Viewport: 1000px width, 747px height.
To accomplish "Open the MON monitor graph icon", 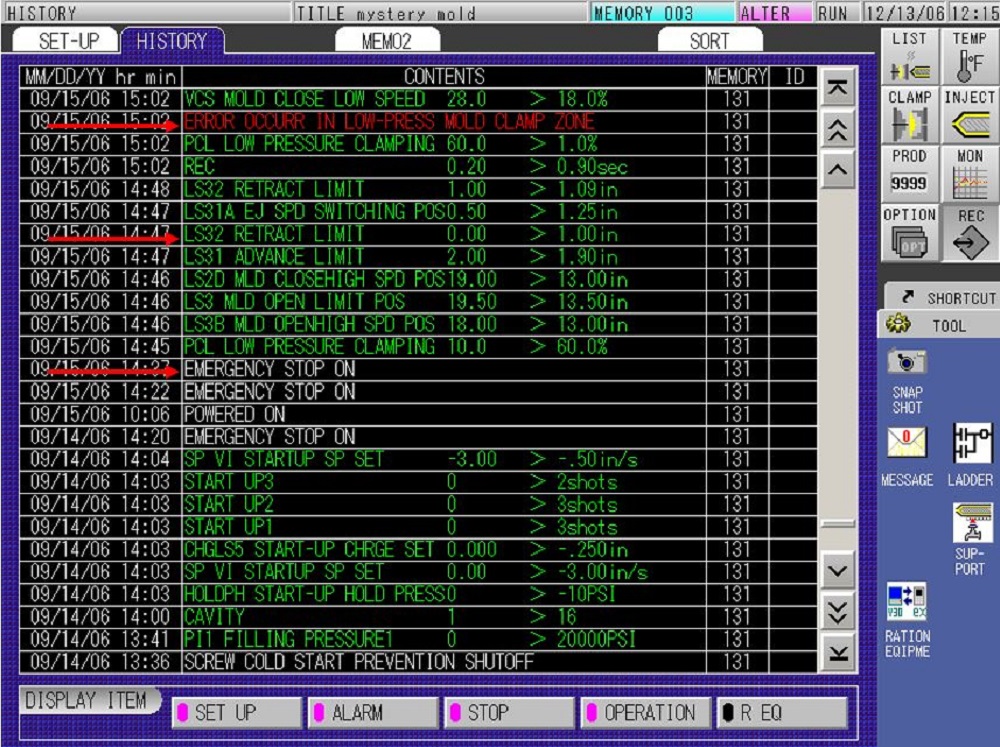I will [969, 176].
